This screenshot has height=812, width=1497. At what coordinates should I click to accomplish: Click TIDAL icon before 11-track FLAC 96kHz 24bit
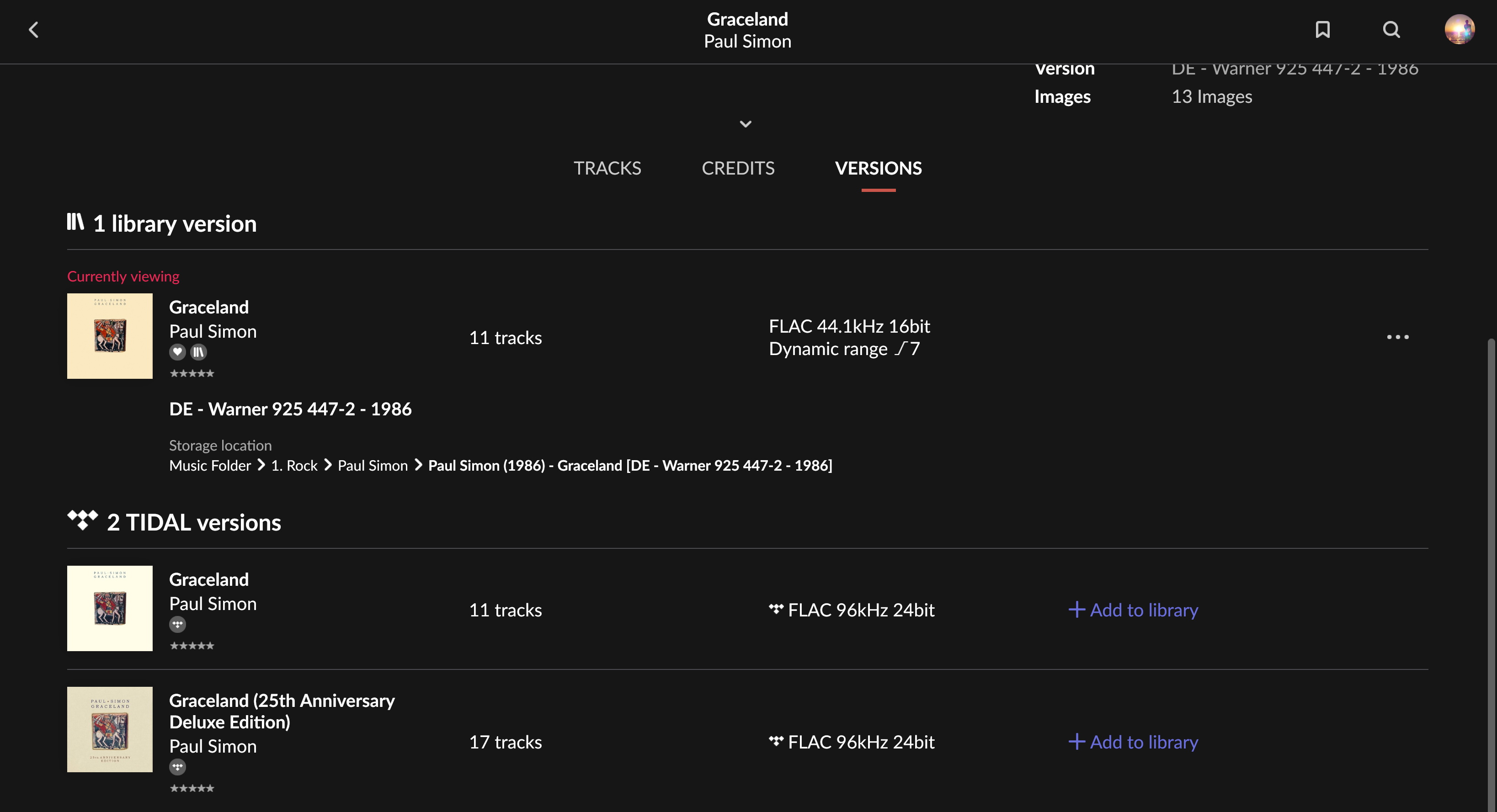pos(776,609)
